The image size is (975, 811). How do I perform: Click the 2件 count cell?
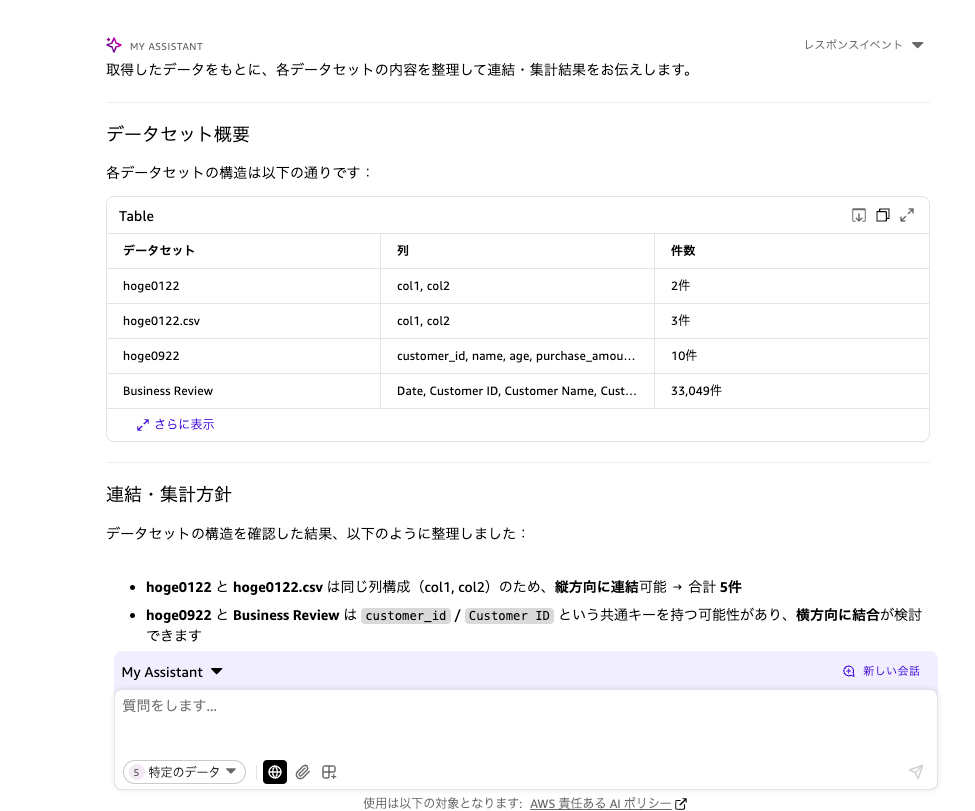point(792,286)
